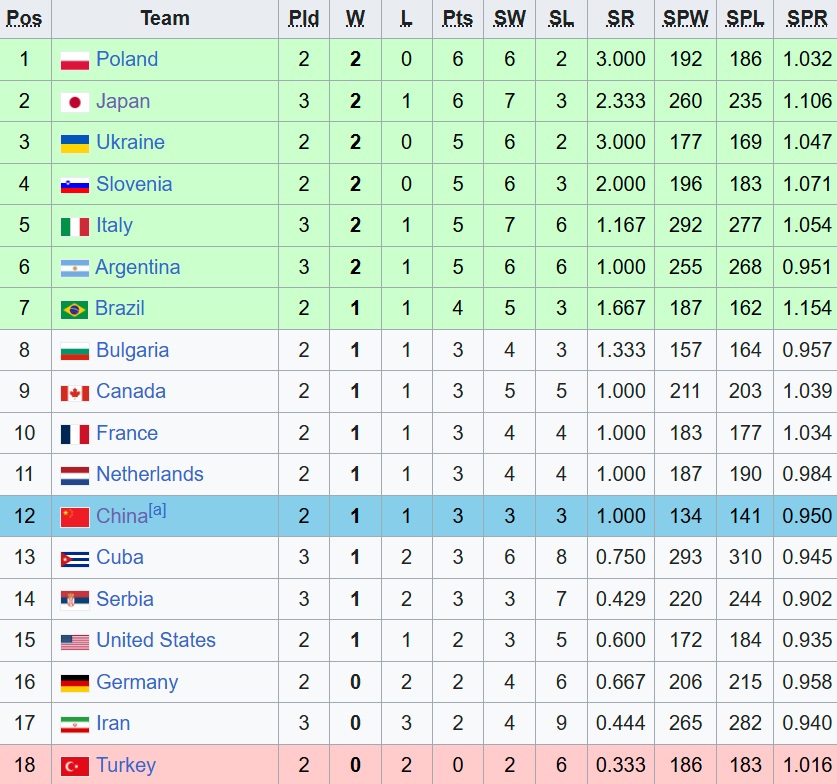
Task: Click the Pts column header abbreviation
Action: (x=458, y=19)
